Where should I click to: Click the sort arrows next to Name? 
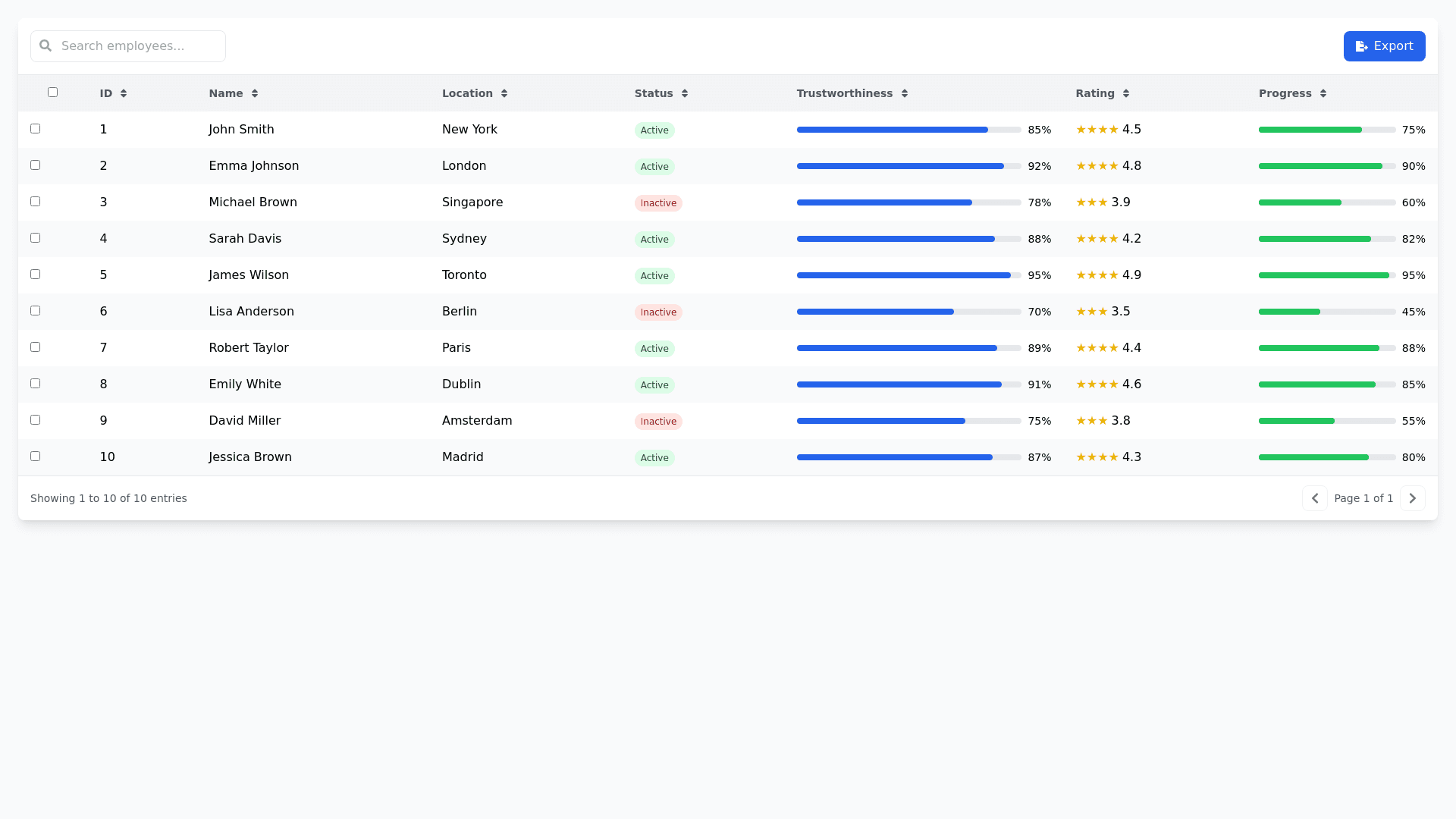(x=255, y=93)
